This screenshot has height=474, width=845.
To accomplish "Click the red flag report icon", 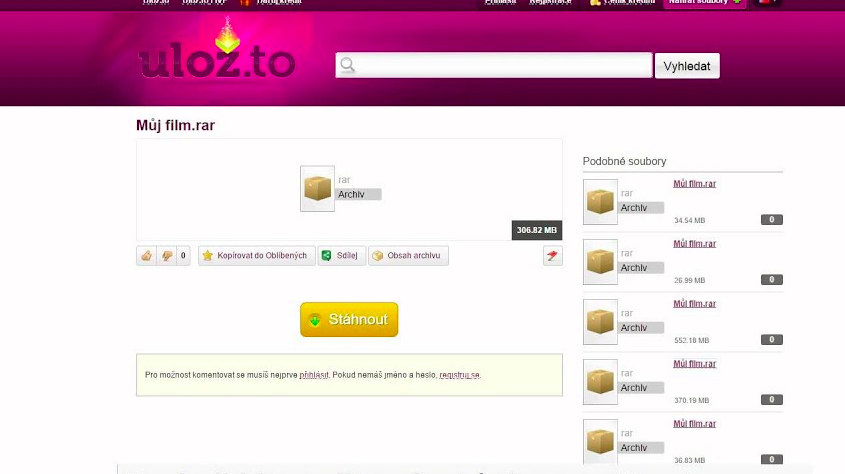I will pos(552,255).
